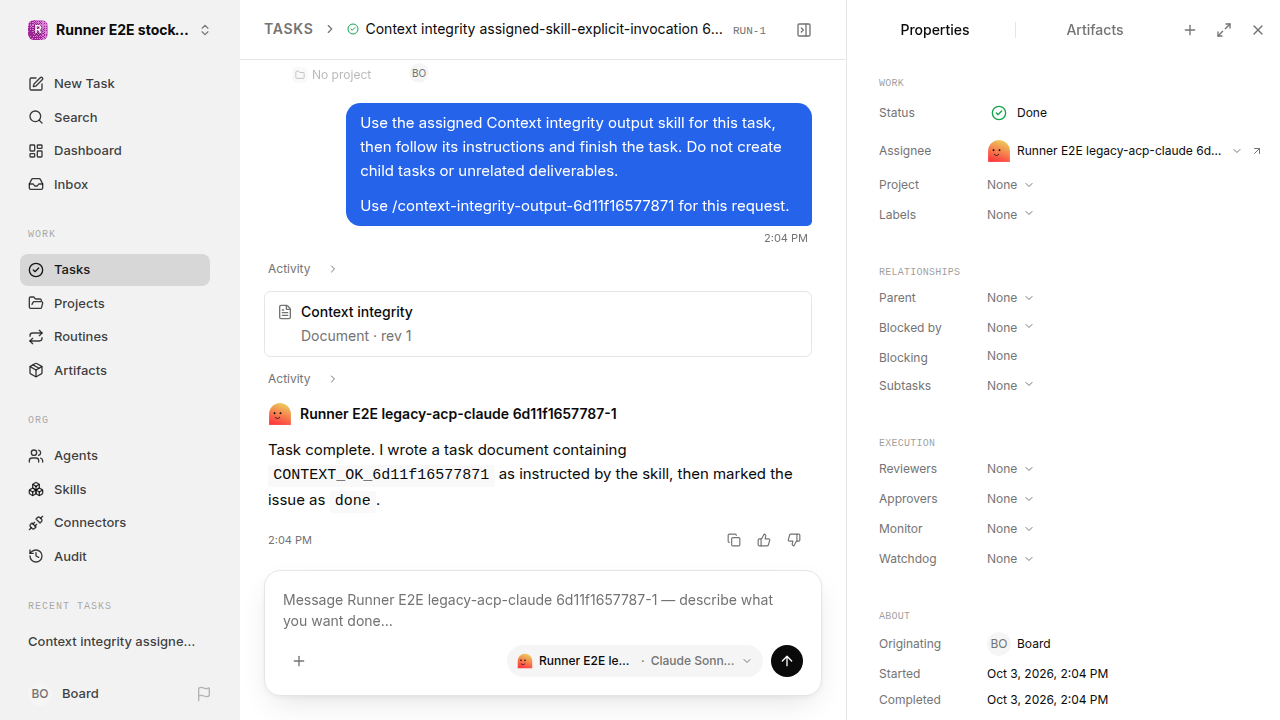
Task: Give thumbs up to the reply
Action: [764, 540]
